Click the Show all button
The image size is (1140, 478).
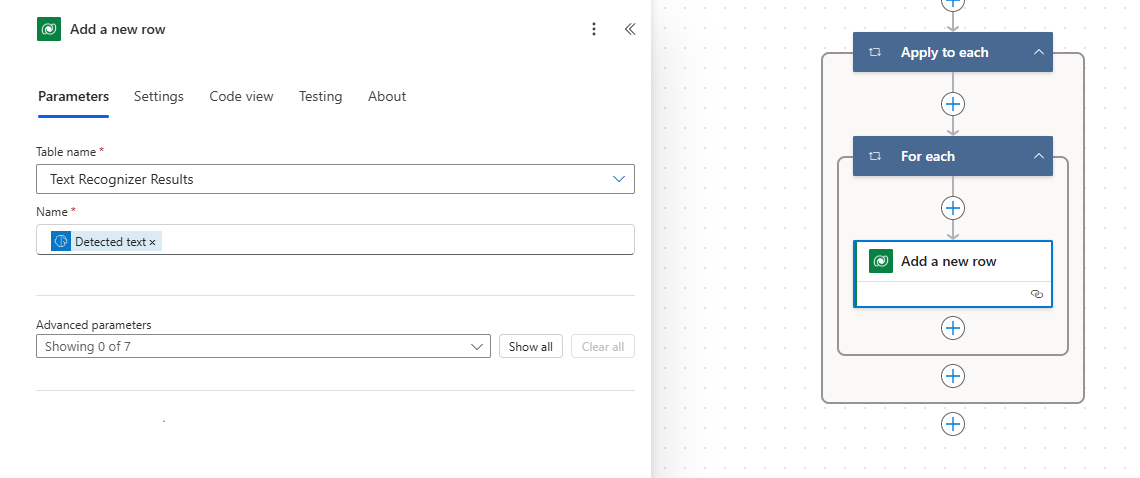531,346
